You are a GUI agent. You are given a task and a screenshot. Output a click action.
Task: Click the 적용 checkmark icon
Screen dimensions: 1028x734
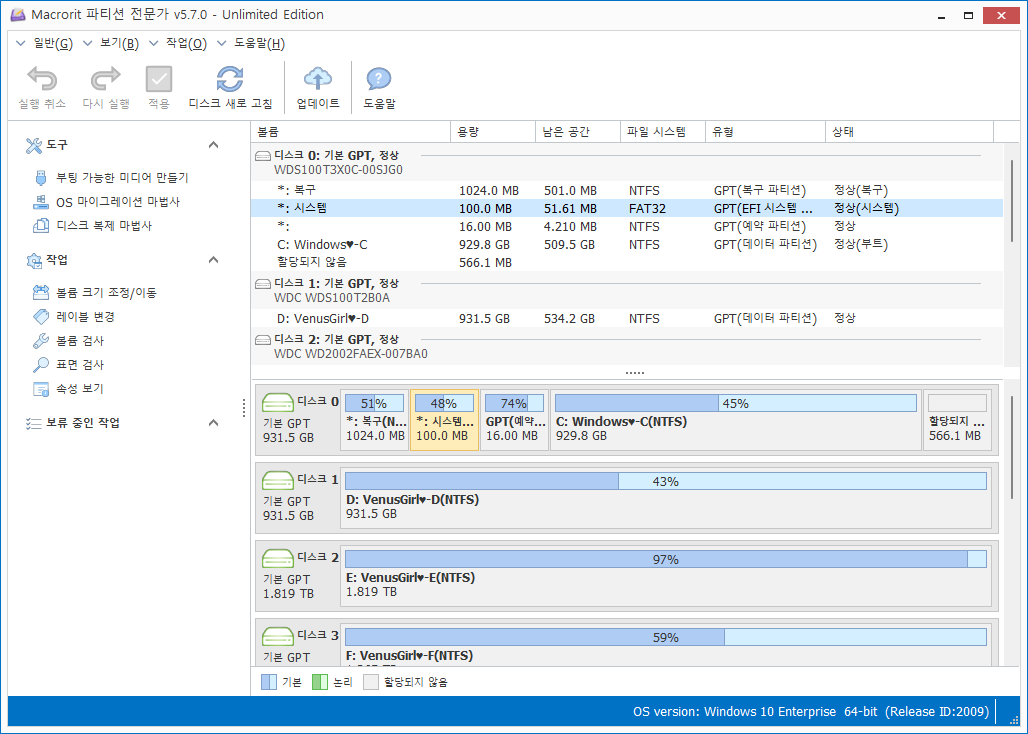point(159,80)
